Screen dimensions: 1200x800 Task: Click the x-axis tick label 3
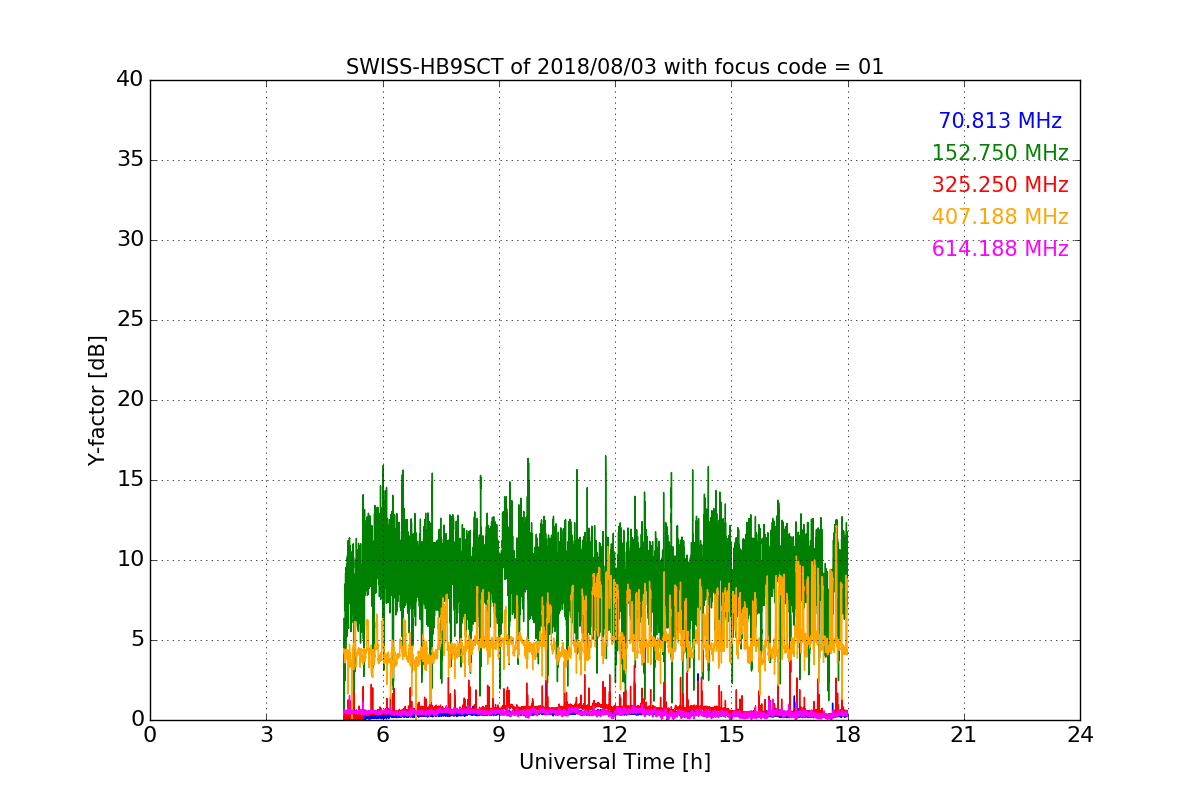pos(266,735)
